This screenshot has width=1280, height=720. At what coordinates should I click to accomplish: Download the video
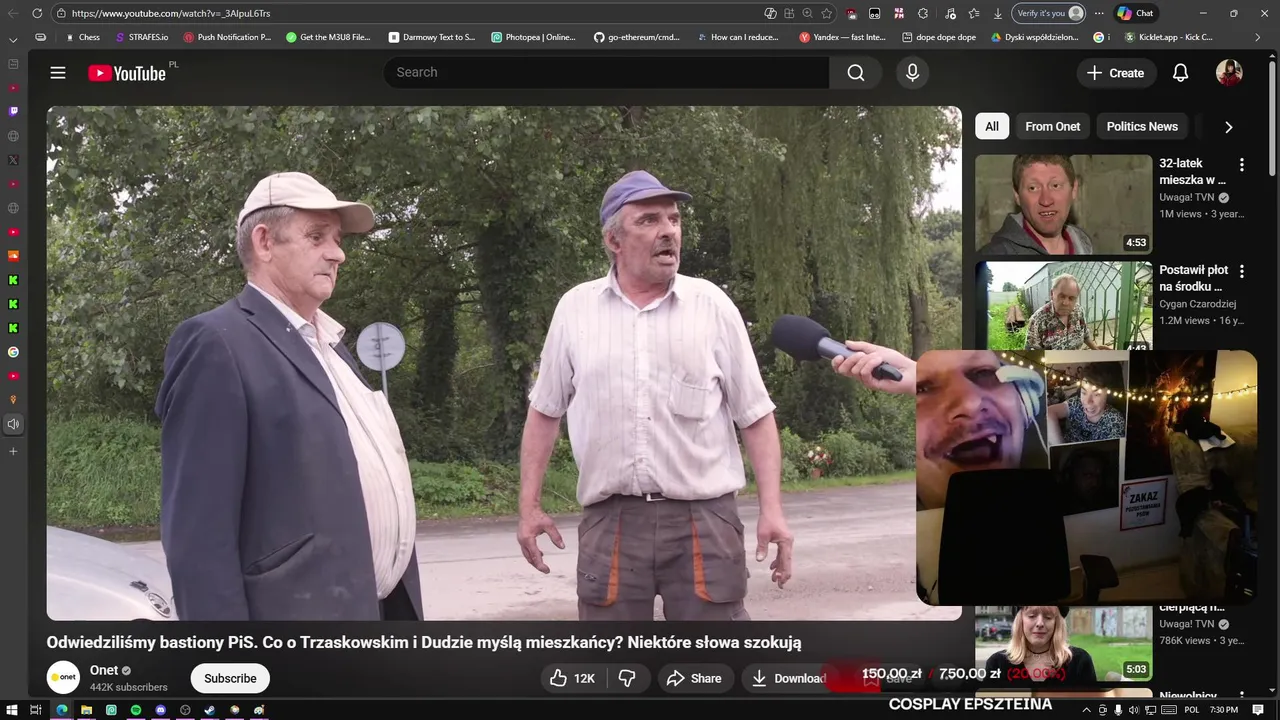789,678
